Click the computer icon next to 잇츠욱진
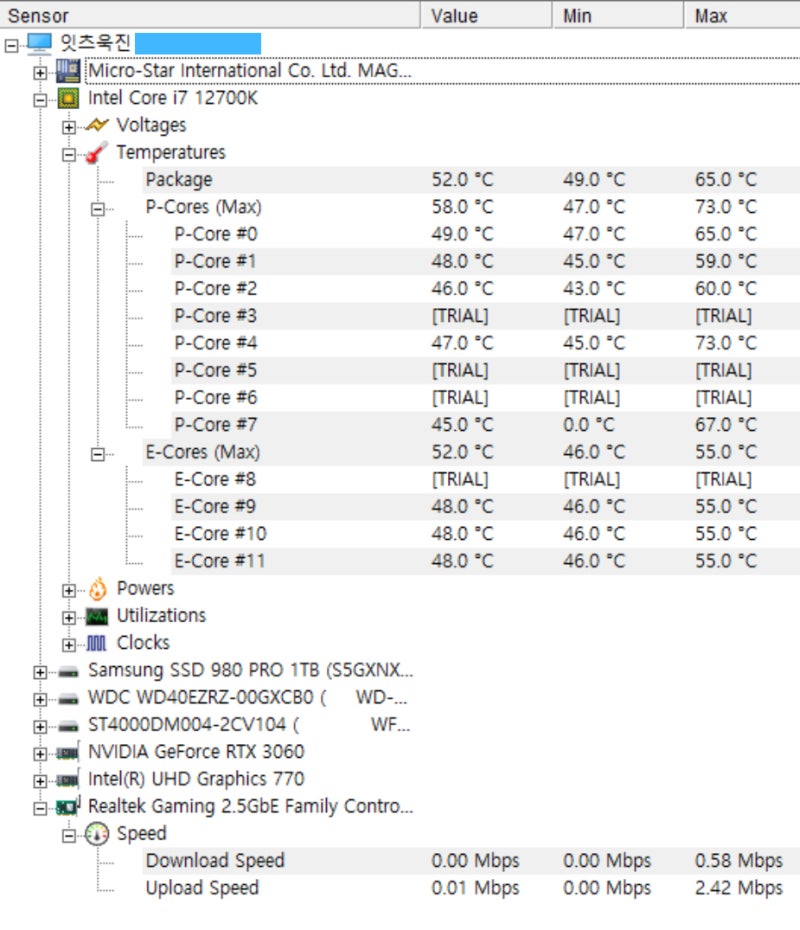 coord(40,42)
